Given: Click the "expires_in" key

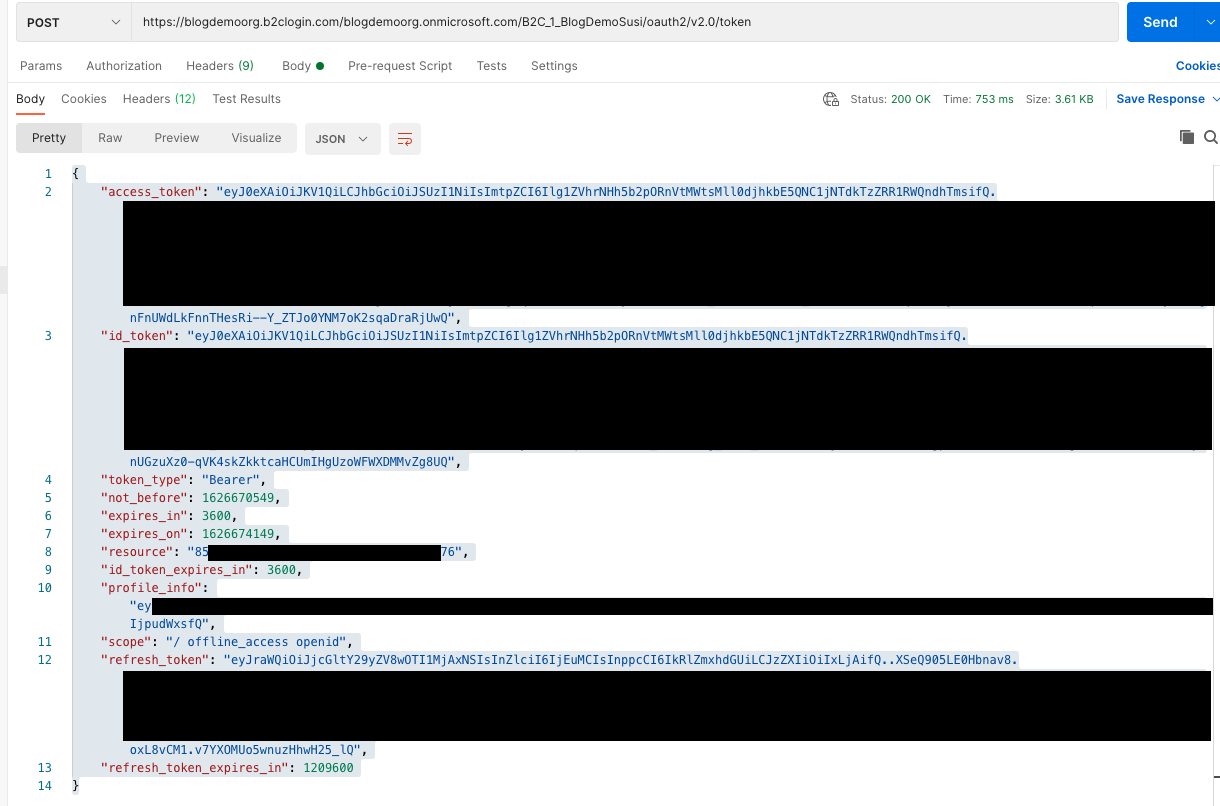Looking at the screenshot, I should 144,516.
